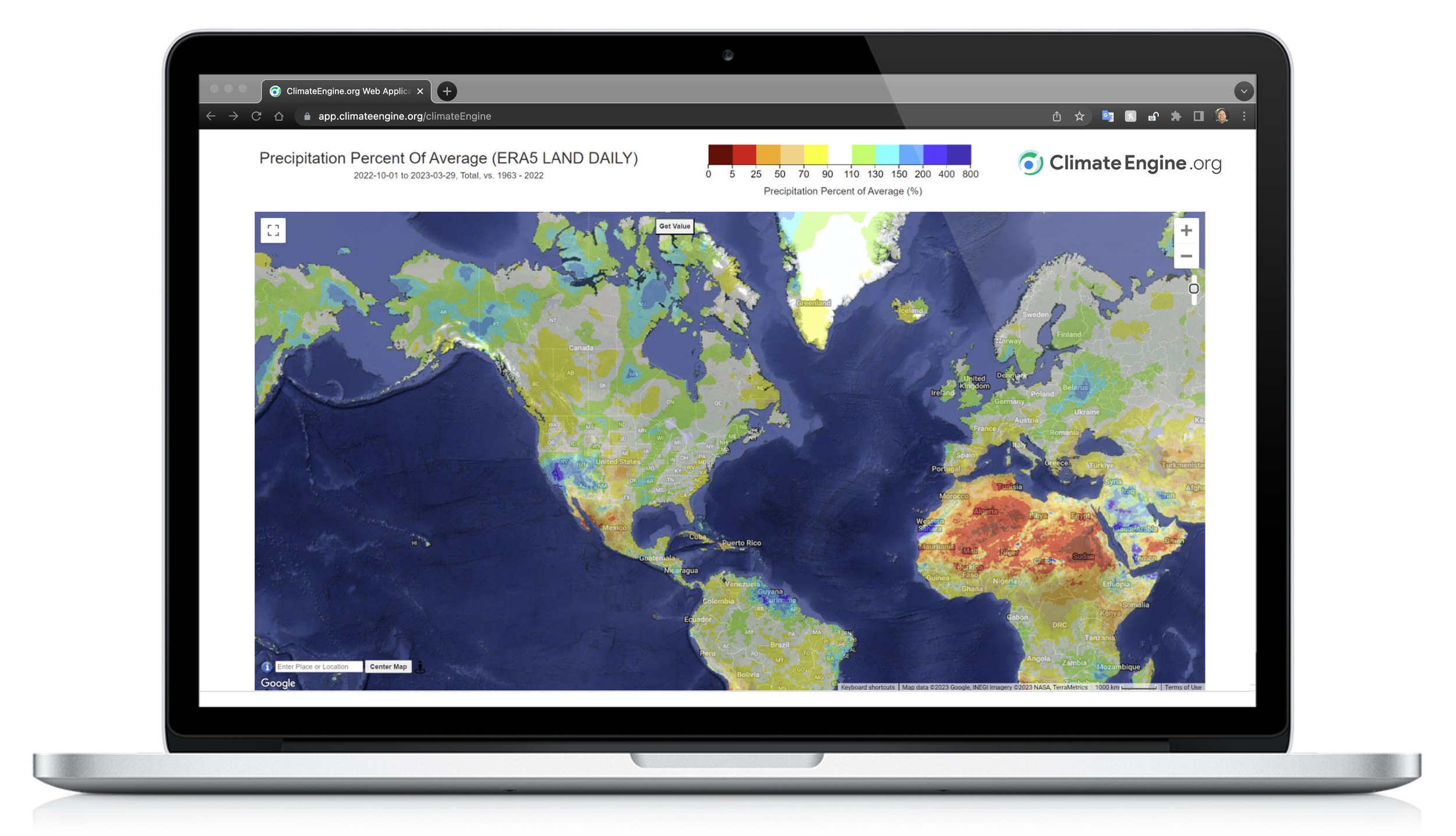1456x836 pixels.
Task: Click the Enter Place or Location field
Action: [x=318, y=666]
